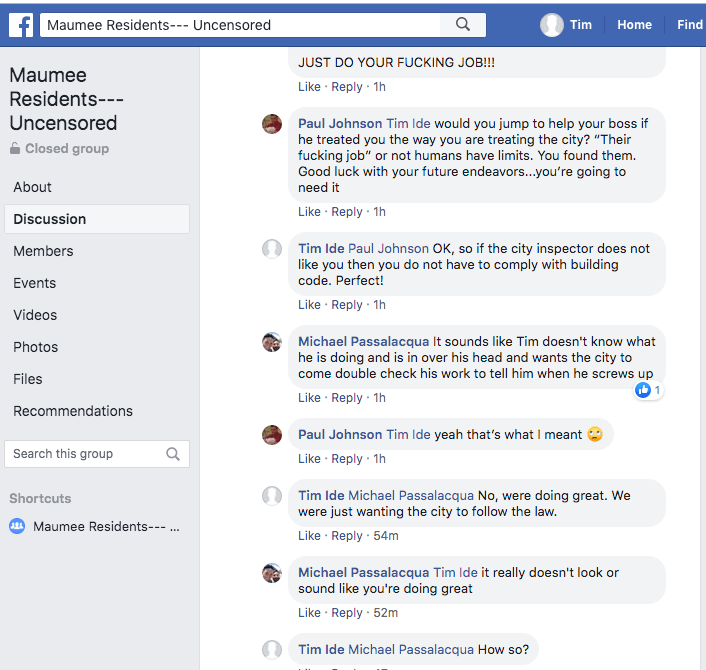Screen dimensions: 706x670
Task: Click the group icon under Shortcuts
Action: pos(17,526)
